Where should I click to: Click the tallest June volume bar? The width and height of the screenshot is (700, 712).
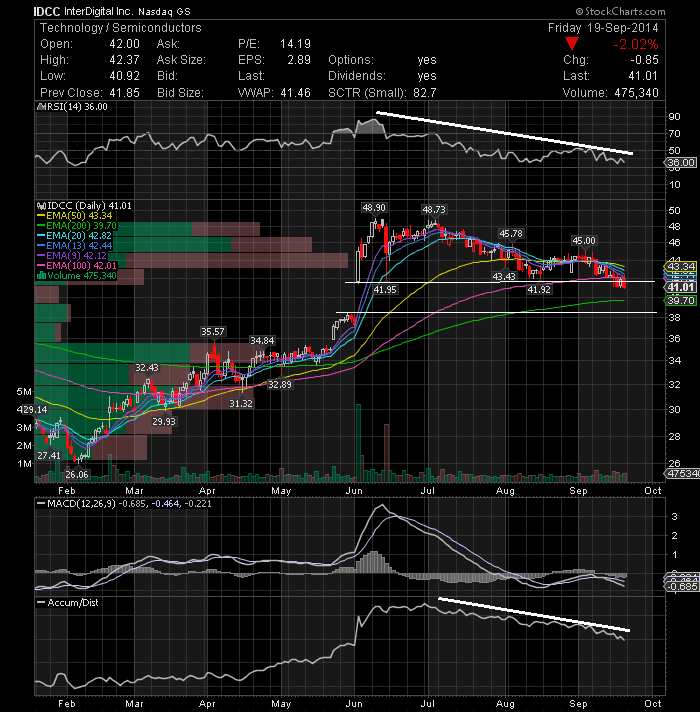click(358, 443)
